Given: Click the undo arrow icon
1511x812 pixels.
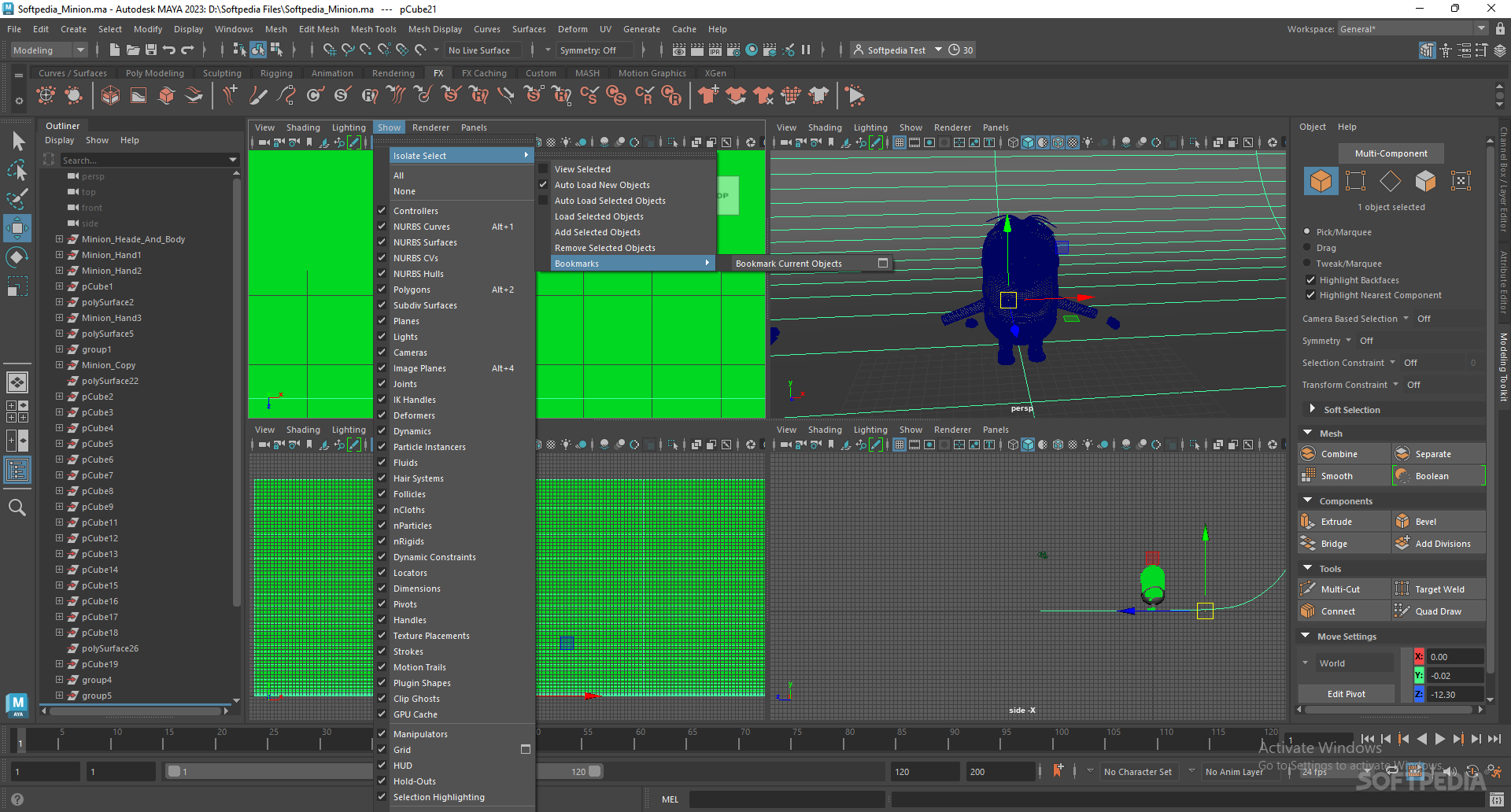Looking at the screenshot, I should tap(169, 50).
